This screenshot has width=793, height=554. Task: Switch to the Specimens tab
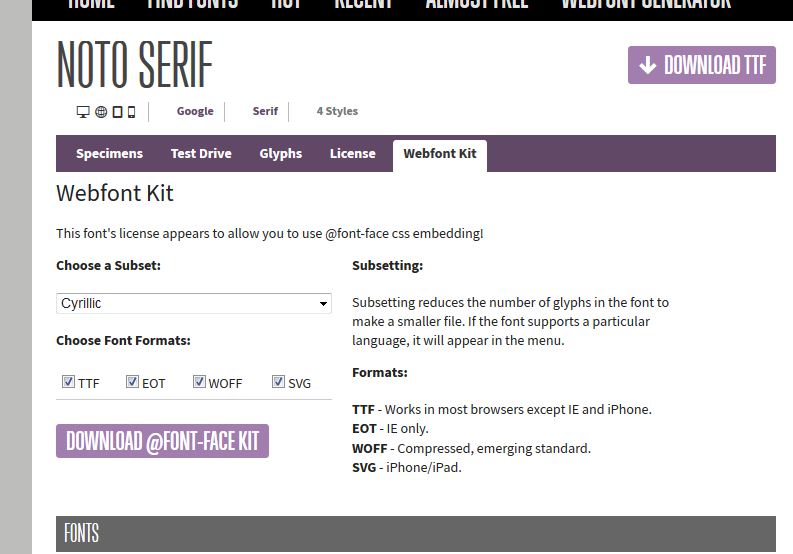[x=109, y=154]
